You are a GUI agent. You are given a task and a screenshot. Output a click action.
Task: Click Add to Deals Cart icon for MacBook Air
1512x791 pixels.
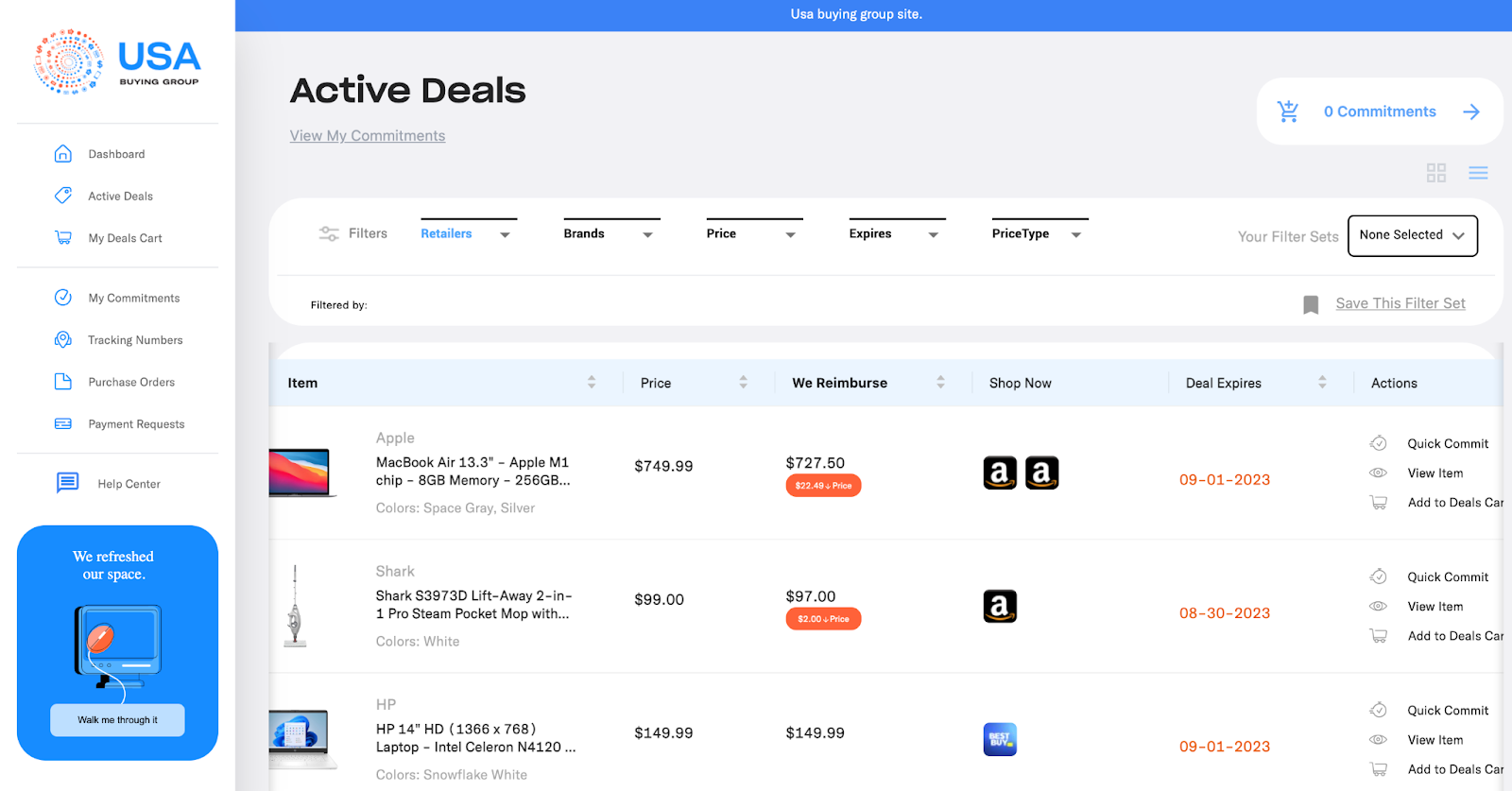click(1379, 502)
